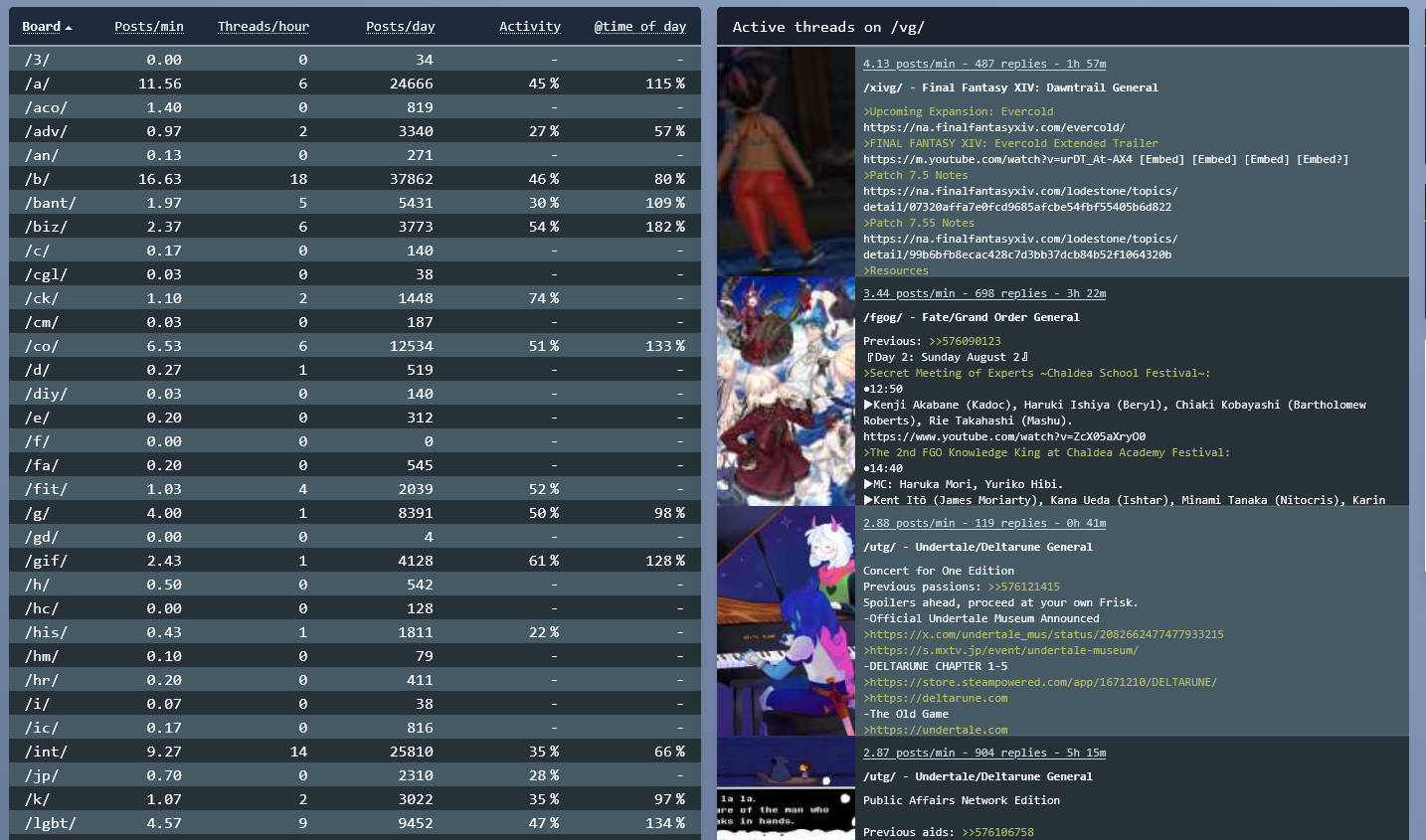Select the /gif/ board row
Image resolution: width=1426 pixels, height=840 pixels.
coord(355,561)
